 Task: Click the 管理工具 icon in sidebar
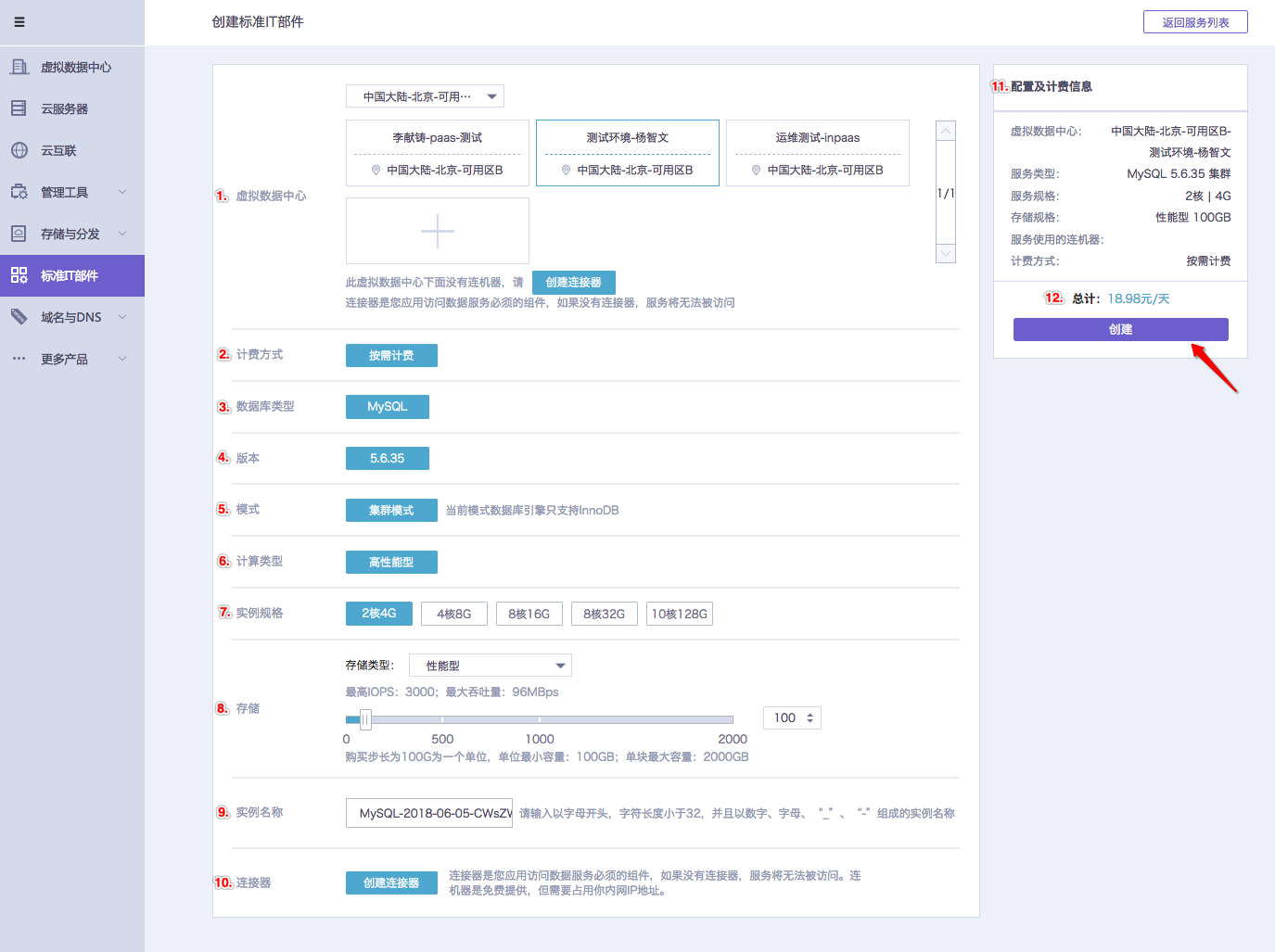pyautogui.click(x=19, y=192)
